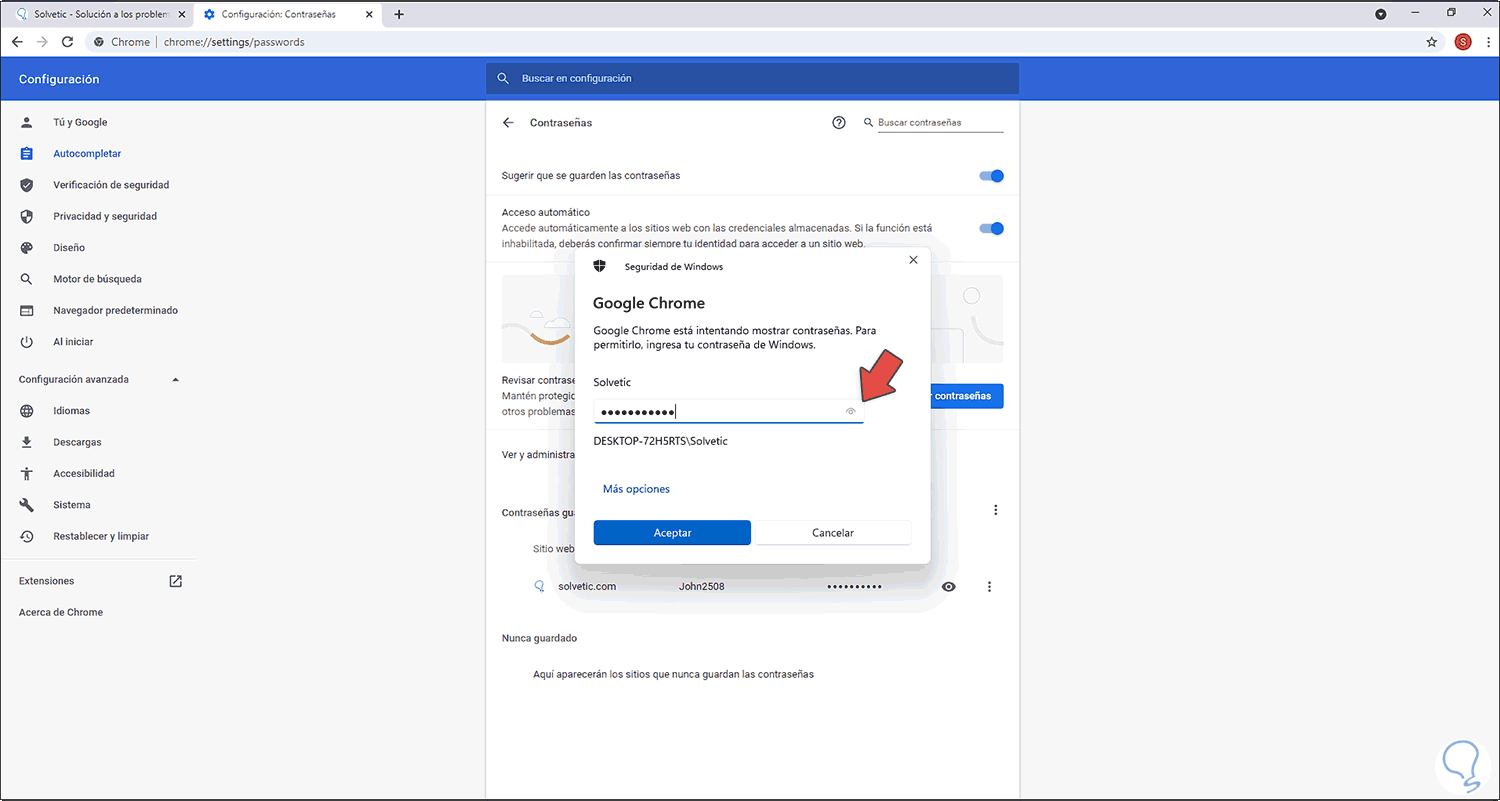Image resolution: width=1500 pixels, height=801 pixels.
Task: Open the solvetic.com site link
Action: [x=587, y=587]
